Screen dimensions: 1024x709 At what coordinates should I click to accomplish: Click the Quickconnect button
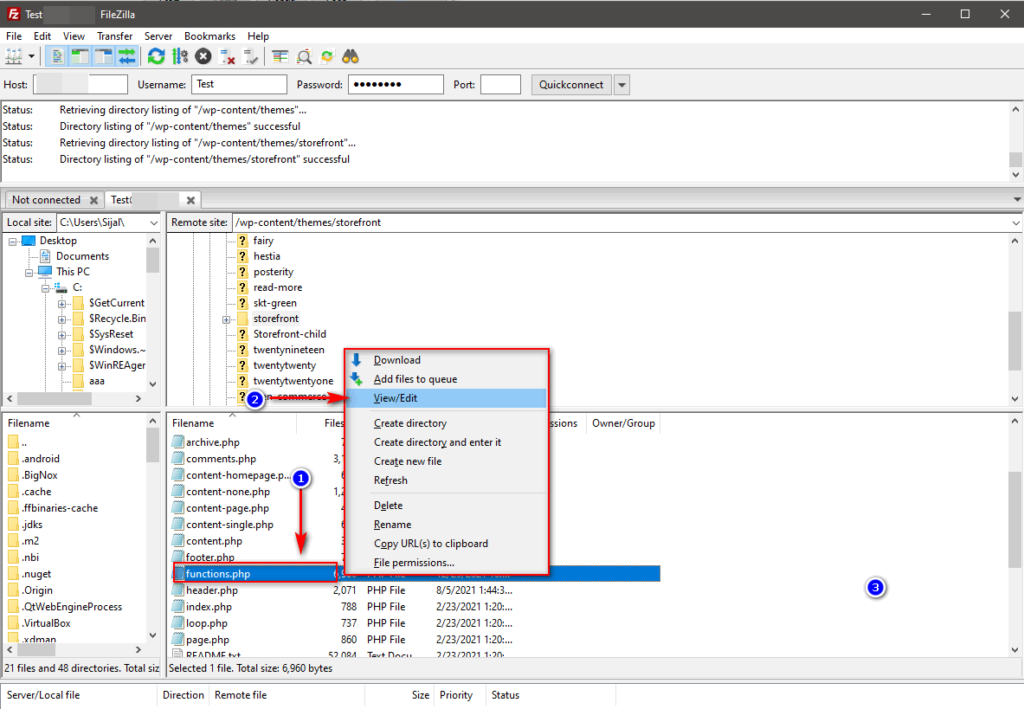click(571, 84)
